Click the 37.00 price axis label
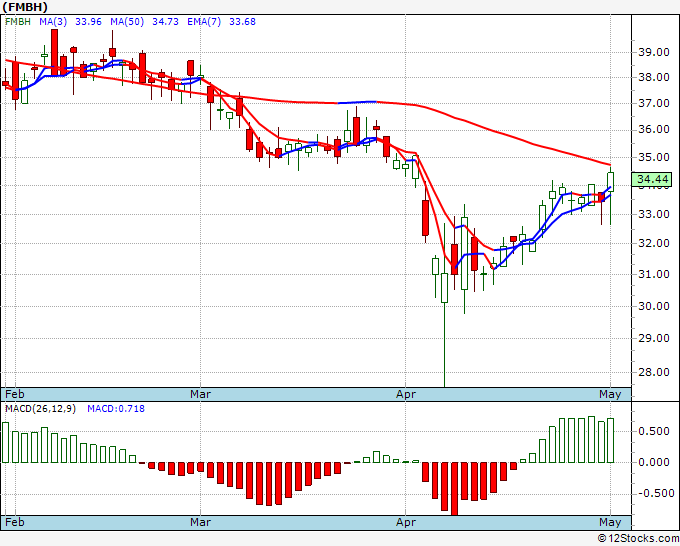This screenshot has width=680, height=546. (x=654, y=103)
